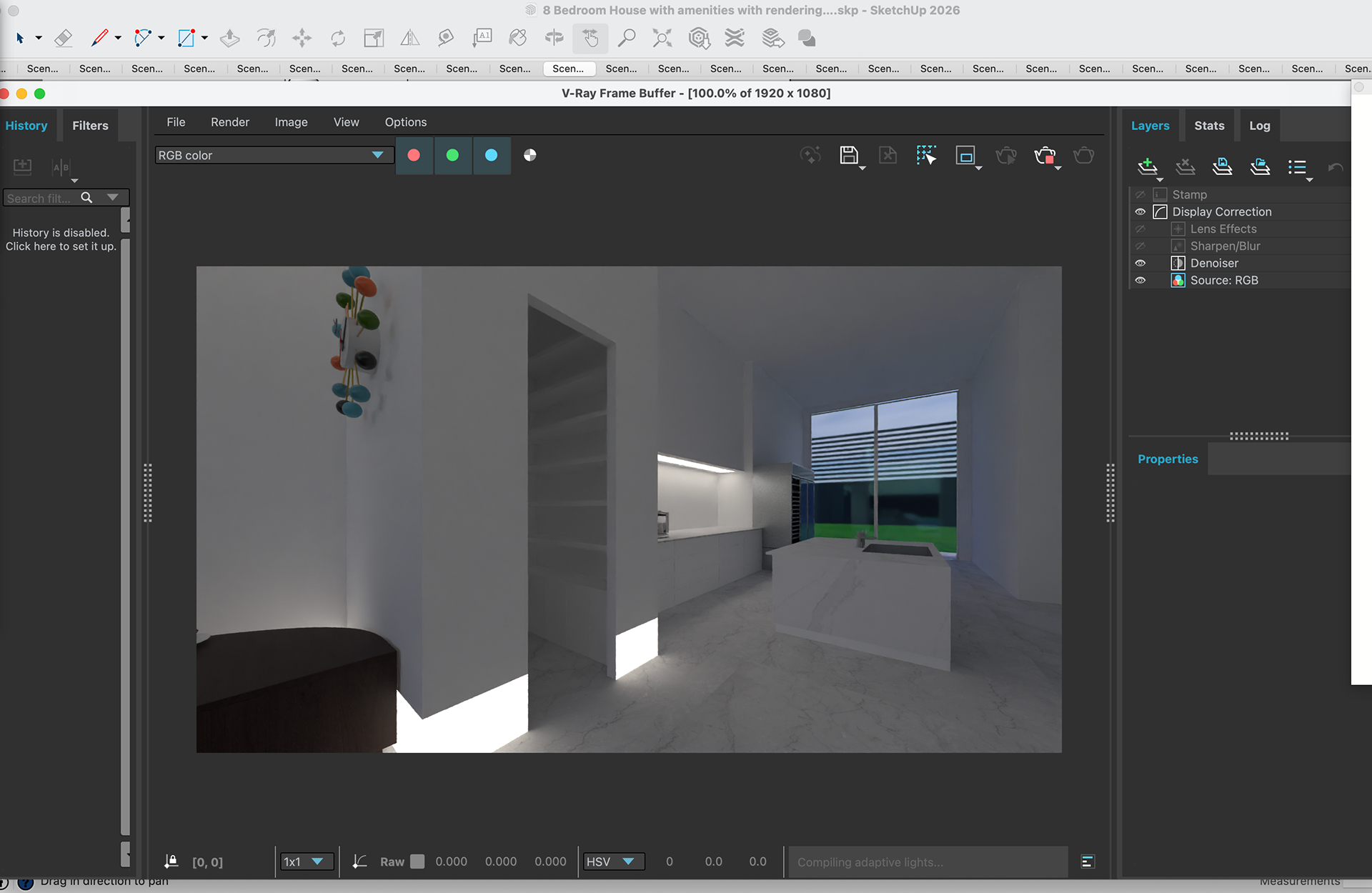
Task: Toggle the red channel swatch
Action: [x=414, y=155]
